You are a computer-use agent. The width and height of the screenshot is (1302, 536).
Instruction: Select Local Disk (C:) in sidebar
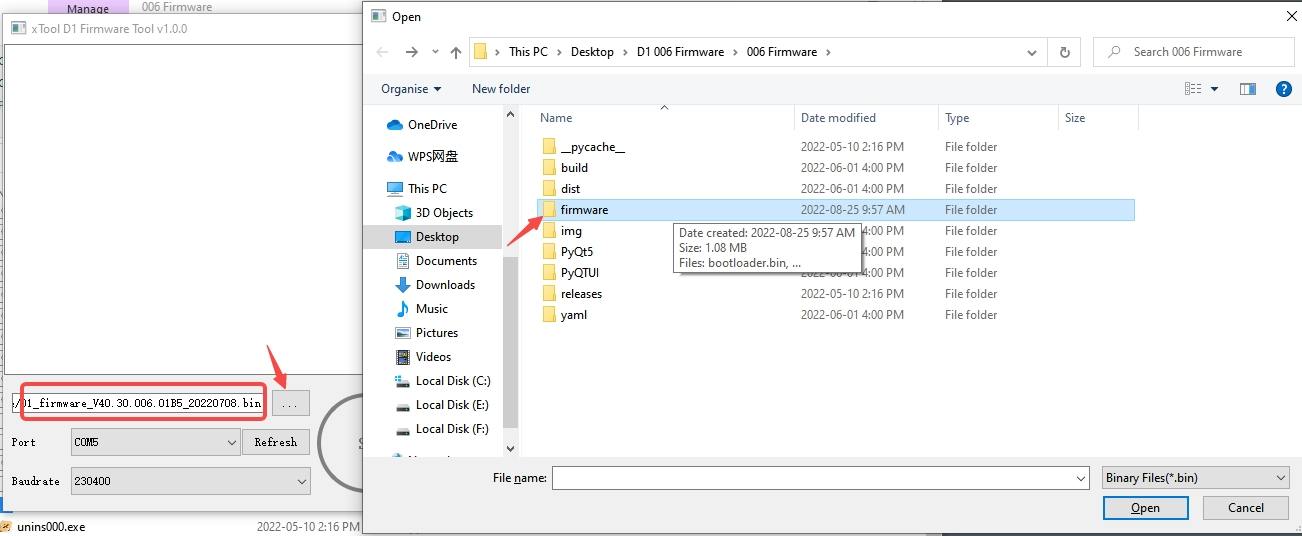[x=453, y=381]
